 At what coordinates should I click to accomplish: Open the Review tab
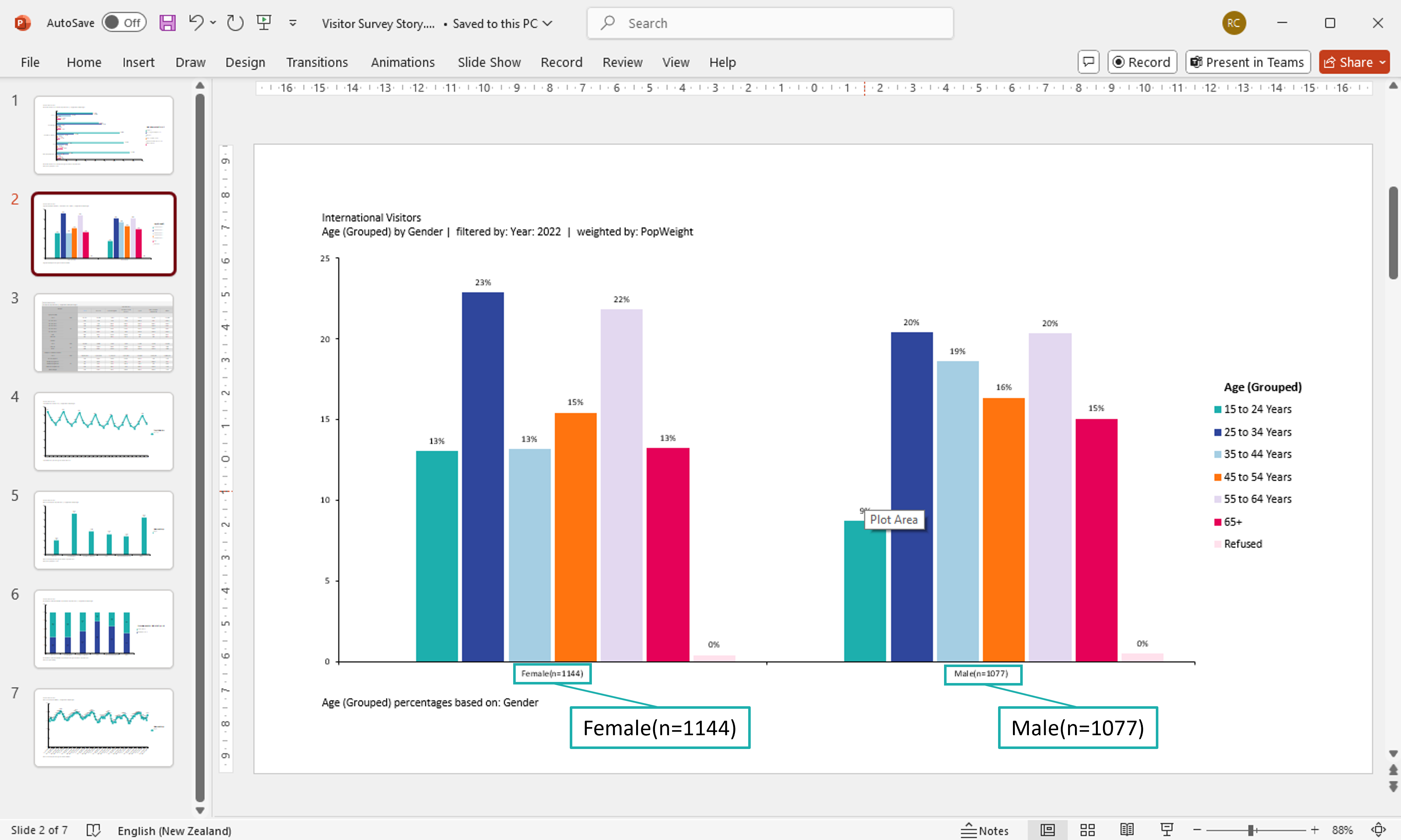(x=622, y=62)
